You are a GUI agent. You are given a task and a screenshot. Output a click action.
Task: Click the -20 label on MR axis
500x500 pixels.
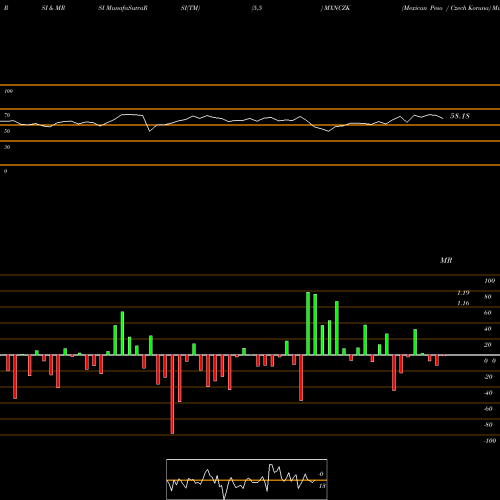(x=488, y=377)
